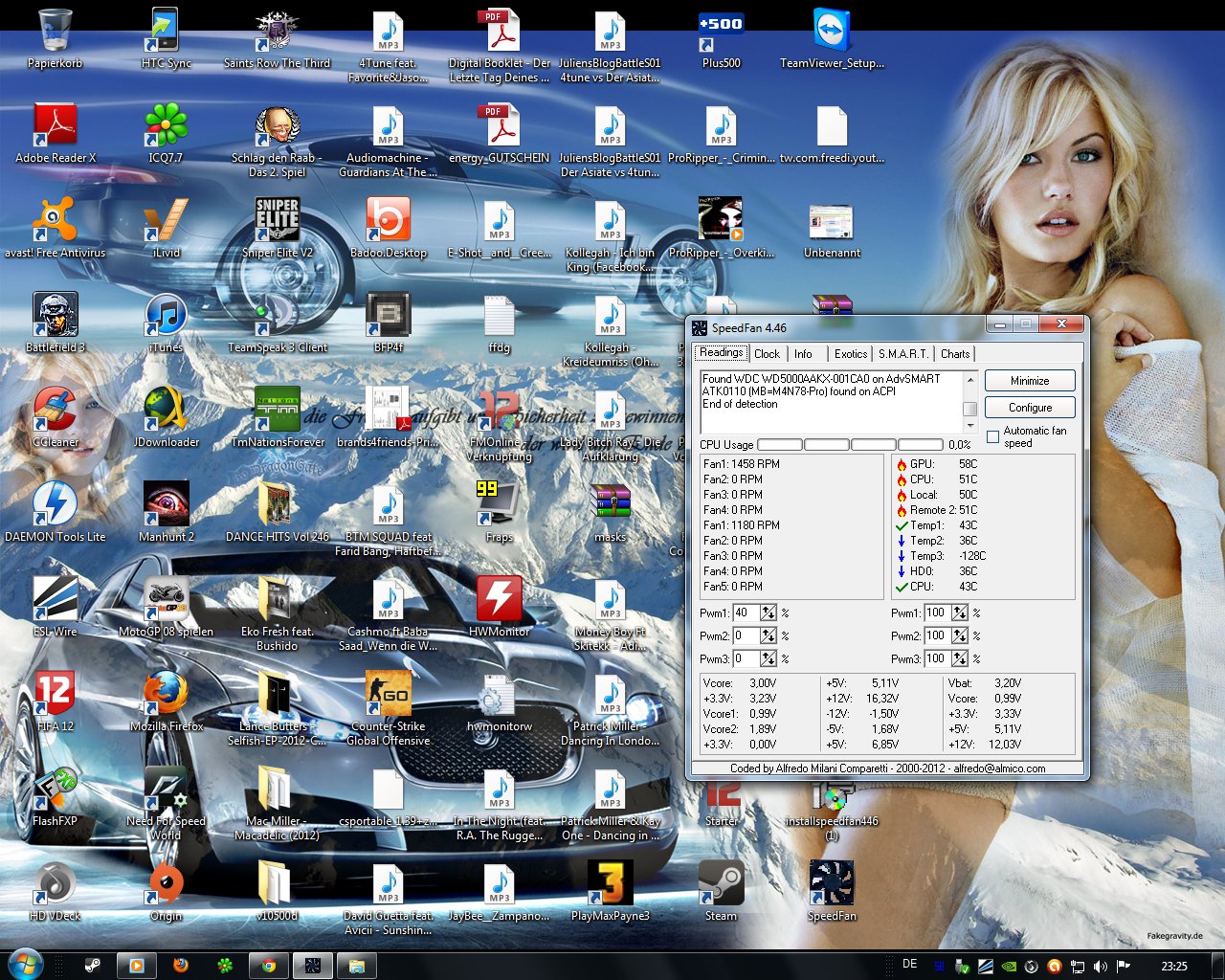Click the Temp3 -128C reading

click(x=941, y=556)
